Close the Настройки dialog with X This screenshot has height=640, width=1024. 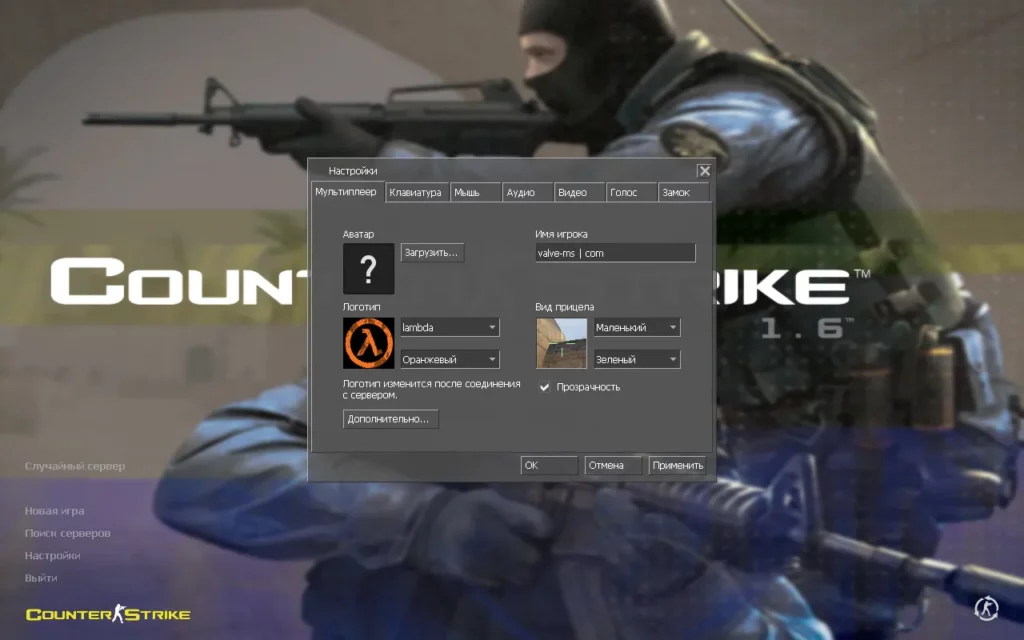[x=704, y=171]
